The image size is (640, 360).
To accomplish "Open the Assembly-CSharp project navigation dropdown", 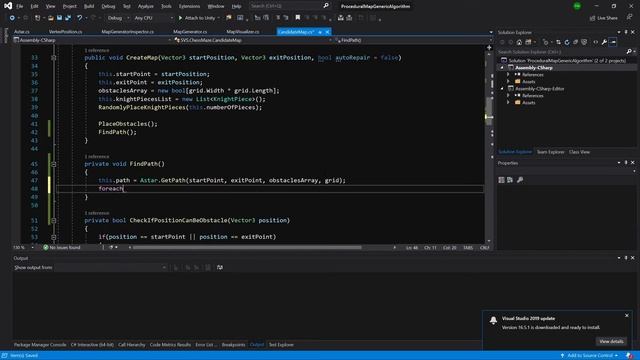I will (92, 40).
